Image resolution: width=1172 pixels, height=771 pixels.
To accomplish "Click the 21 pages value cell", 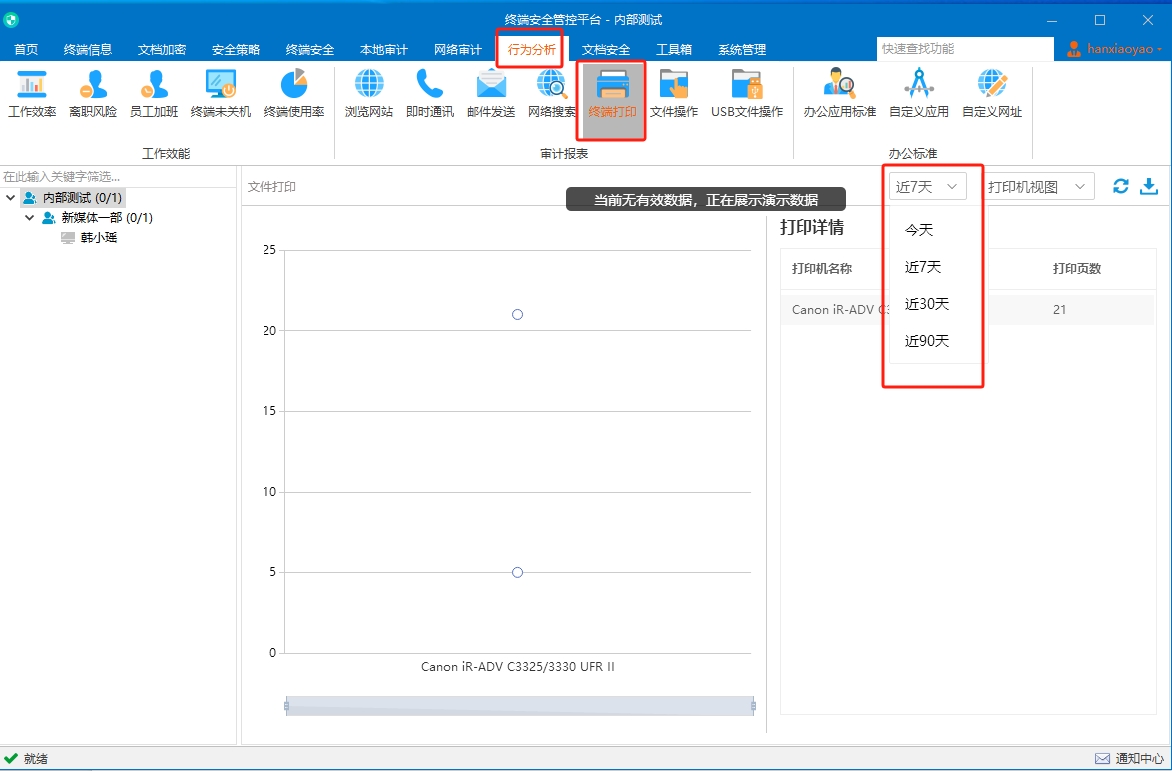I will tap(1059, 309).
